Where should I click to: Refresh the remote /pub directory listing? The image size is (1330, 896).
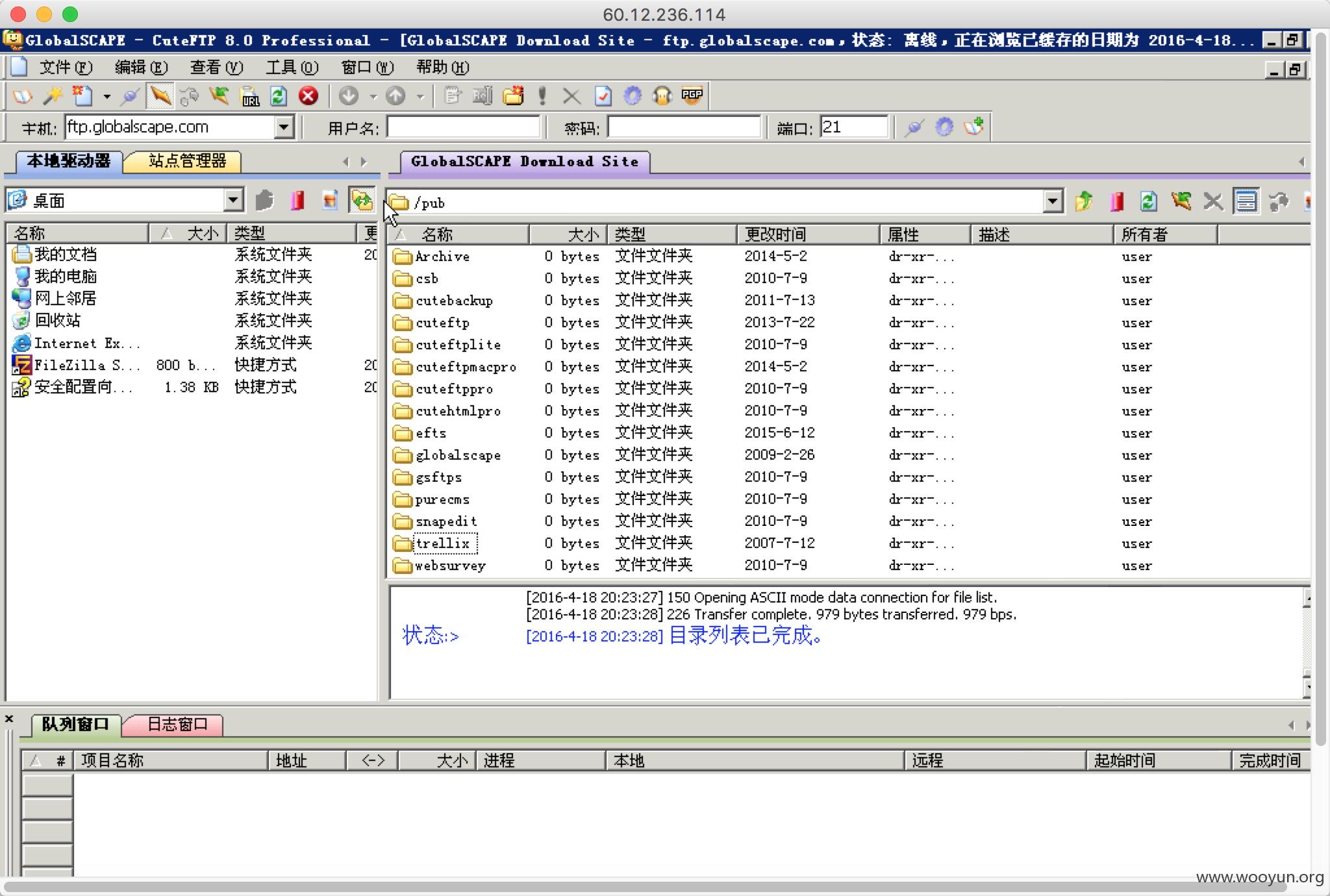pyautogui.click(x=1148, y=202)
